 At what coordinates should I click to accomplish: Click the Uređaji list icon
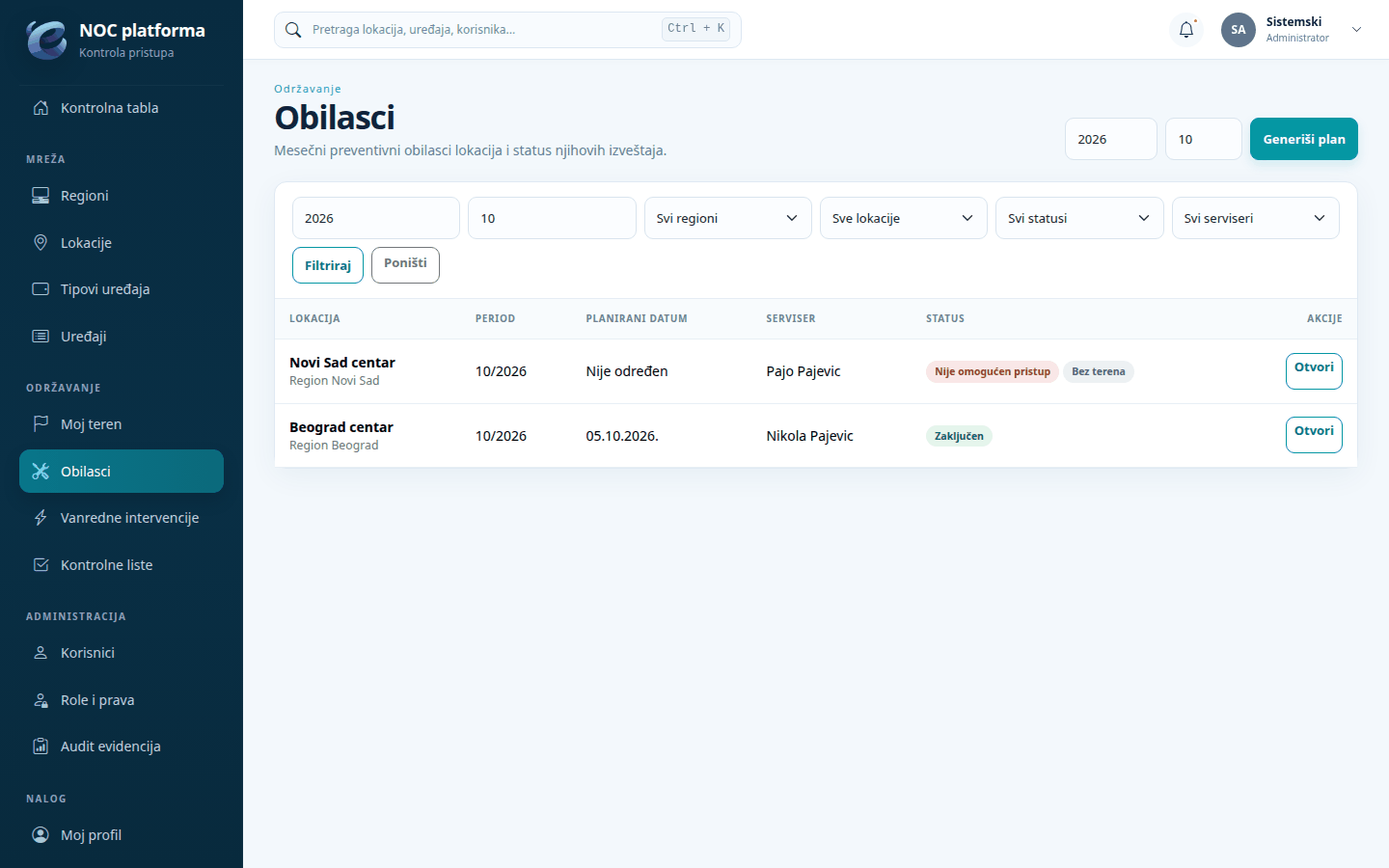pyautogui.click(x=41, y=337)
